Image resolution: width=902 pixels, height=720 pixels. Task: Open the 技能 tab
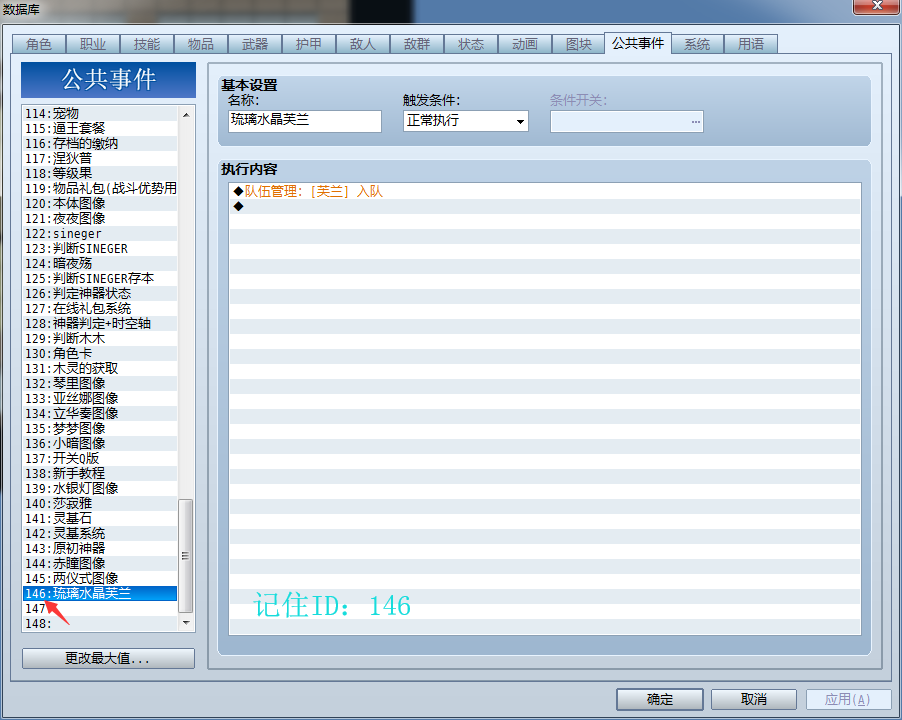point(147,44)
